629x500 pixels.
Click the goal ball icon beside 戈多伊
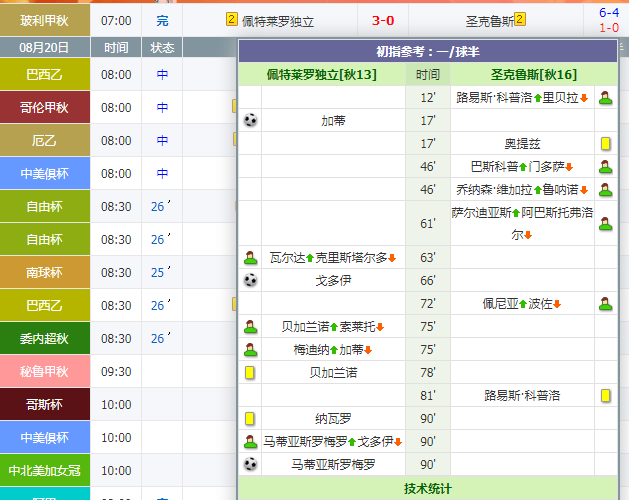(x=250, y=281)
